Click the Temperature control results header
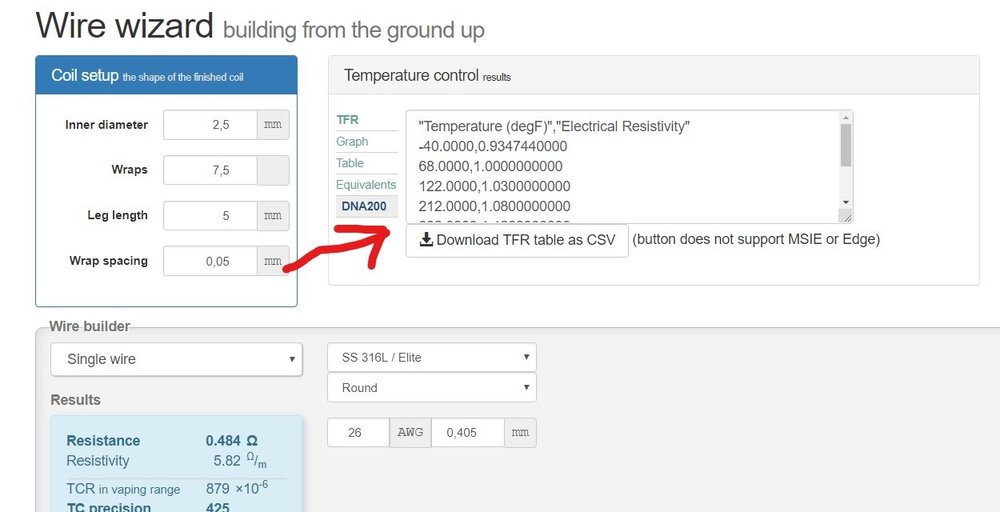 [654, 75]
